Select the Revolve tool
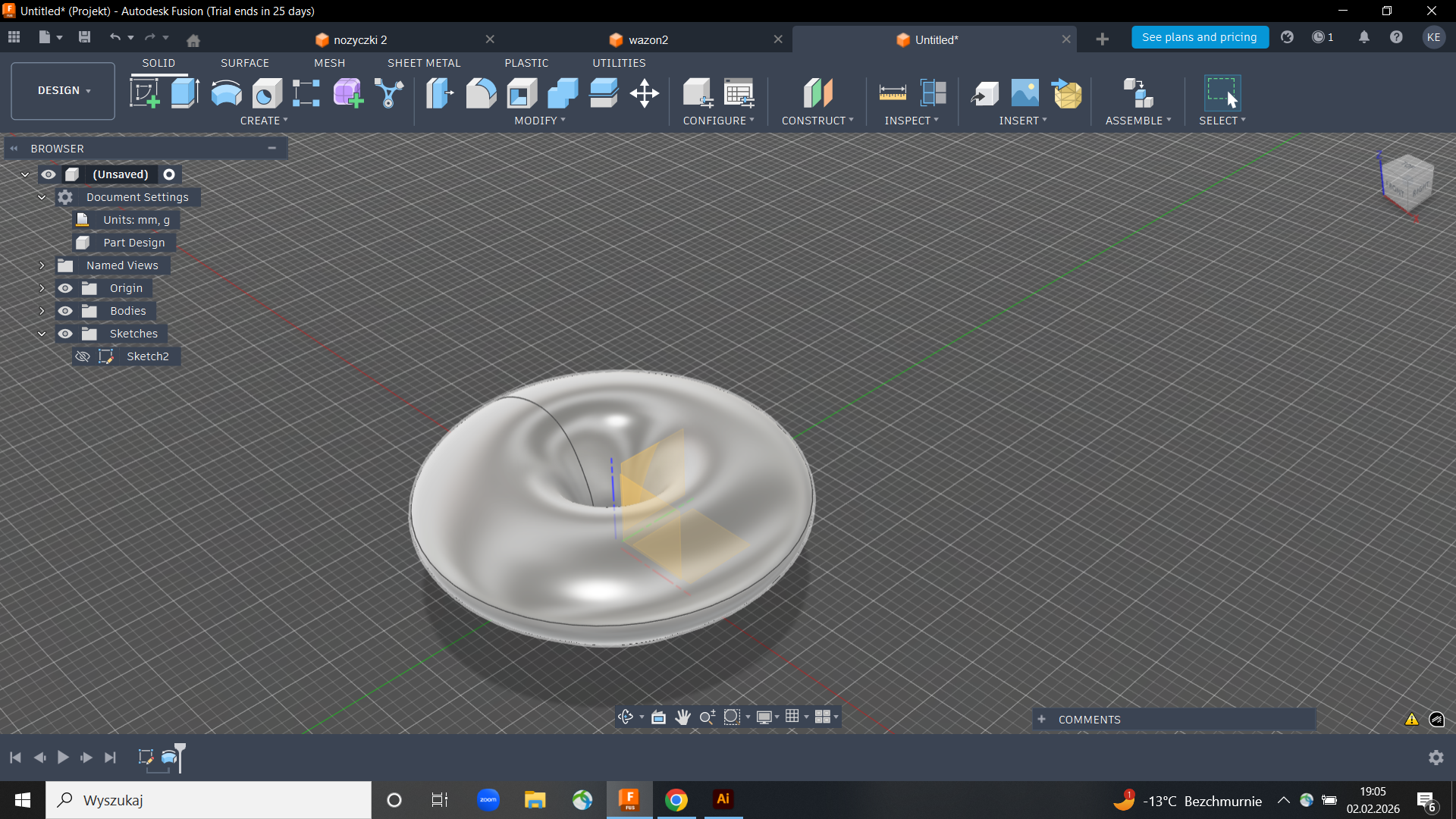Image resolution: width=1456 pixels, height=819 pixels. click(226, 93)
